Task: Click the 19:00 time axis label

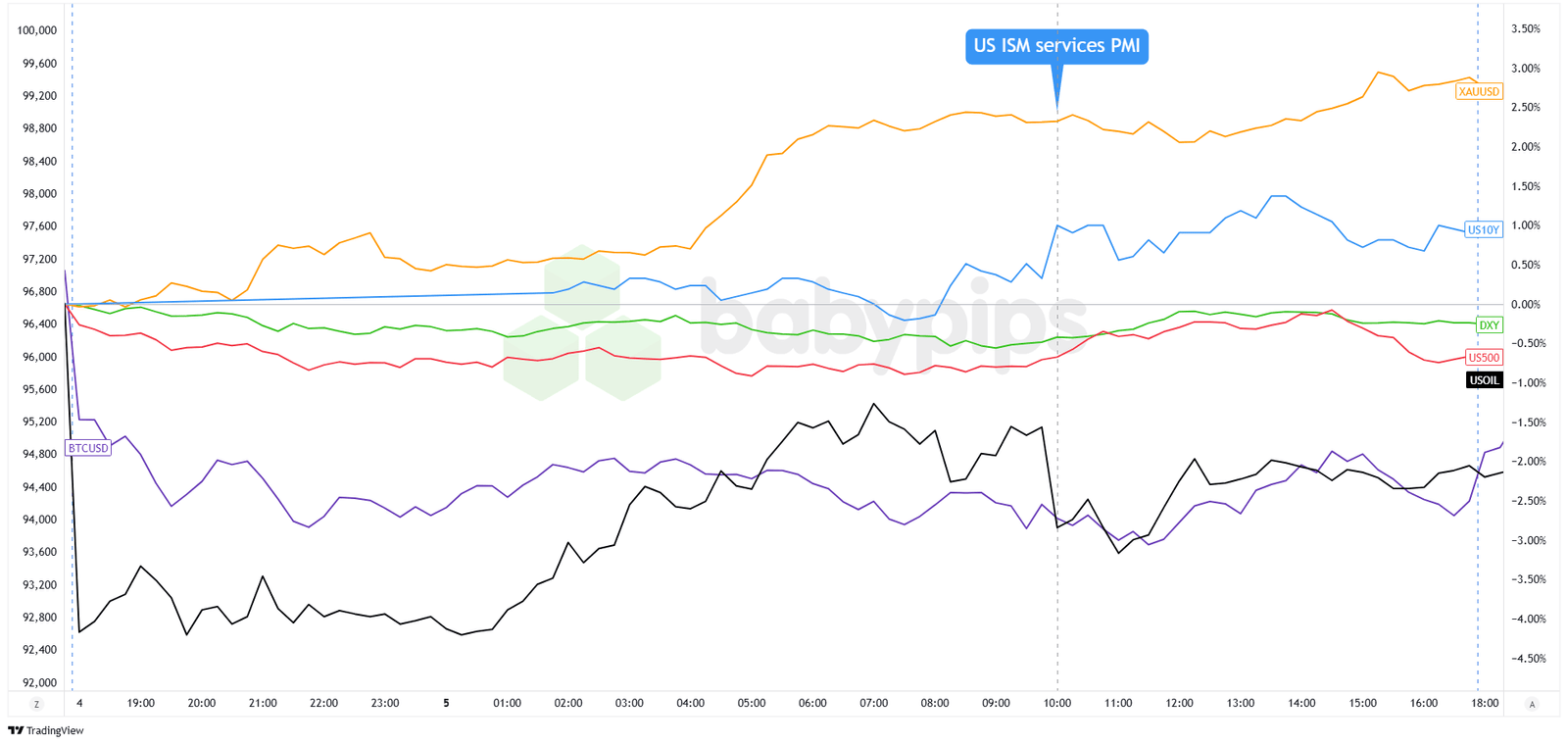Action: (x=140, y=703)
